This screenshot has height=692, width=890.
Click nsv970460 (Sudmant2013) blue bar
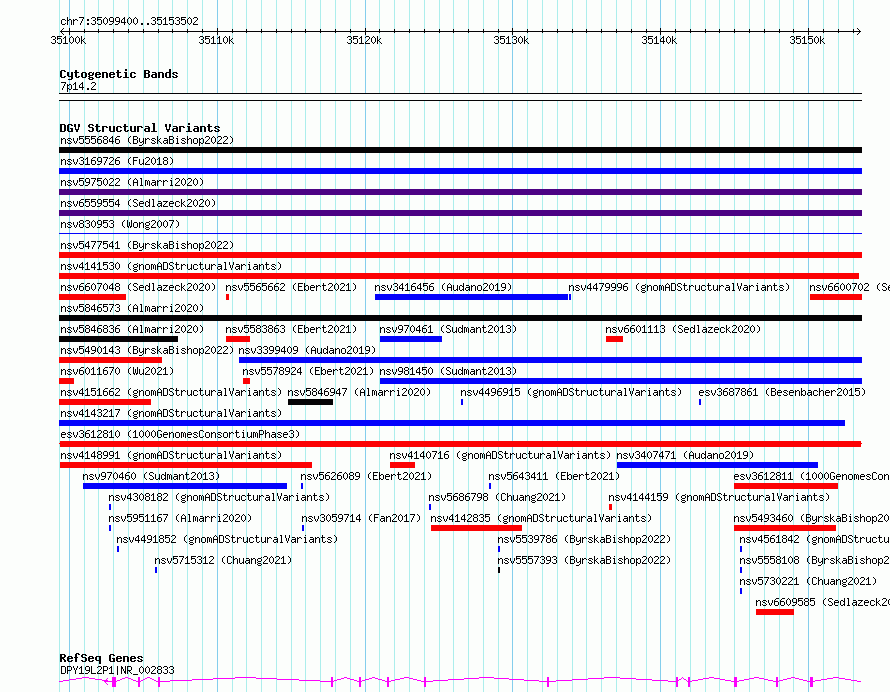[185, 486]
